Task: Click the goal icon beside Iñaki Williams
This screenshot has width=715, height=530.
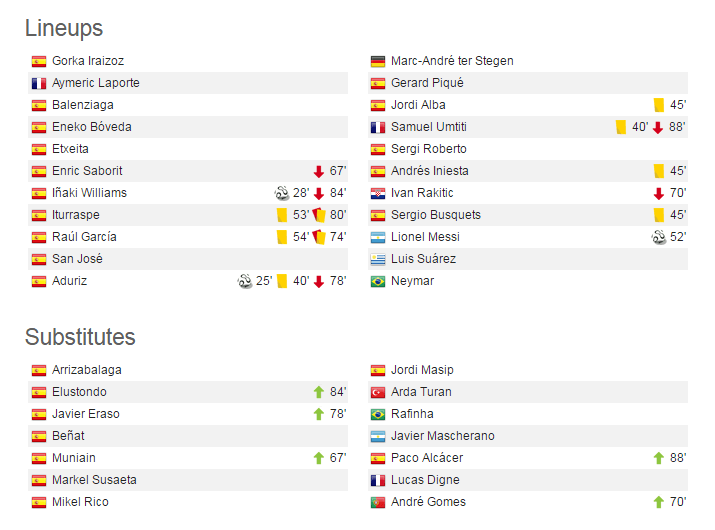Action: pyautogui.click(x=282, y=193)
